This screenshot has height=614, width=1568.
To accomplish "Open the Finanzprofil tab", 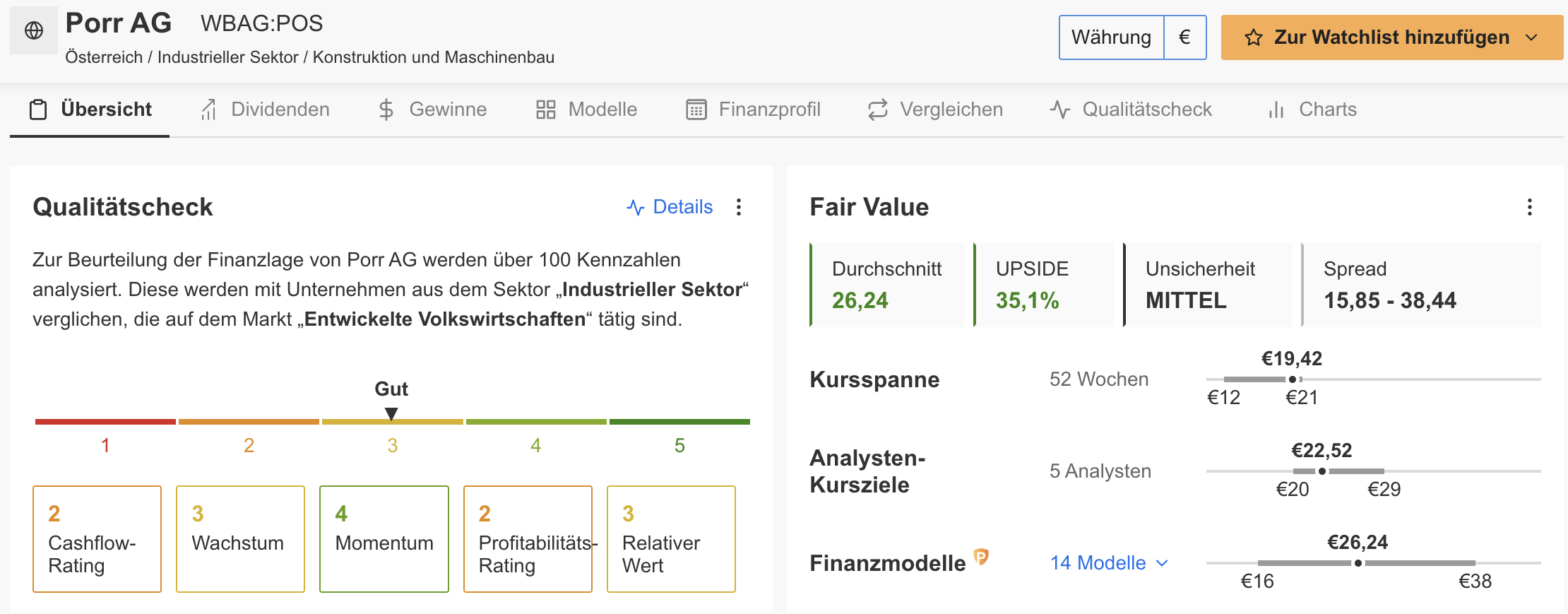I will point(753,110).
